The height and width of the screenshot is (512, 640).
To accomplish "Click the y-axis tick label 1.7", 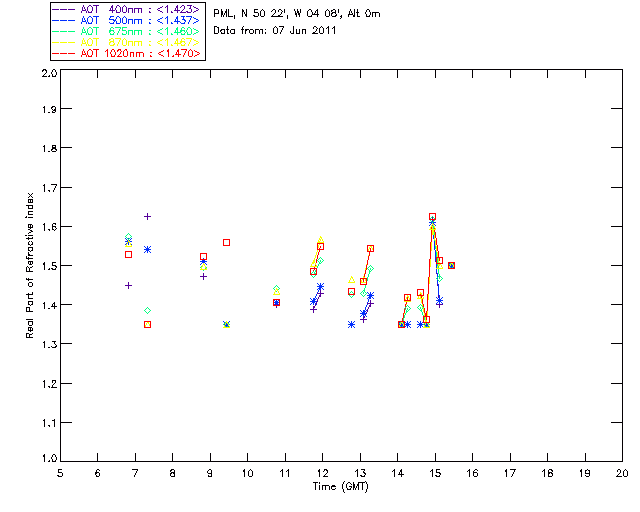I will (x=49, y=187).
